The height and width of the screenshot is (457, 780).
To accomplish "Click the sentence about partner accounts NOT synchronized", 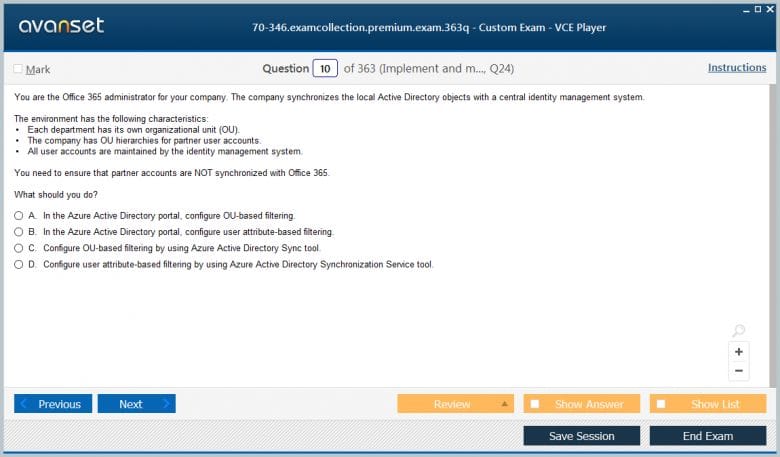I will (x=172, y=173).
